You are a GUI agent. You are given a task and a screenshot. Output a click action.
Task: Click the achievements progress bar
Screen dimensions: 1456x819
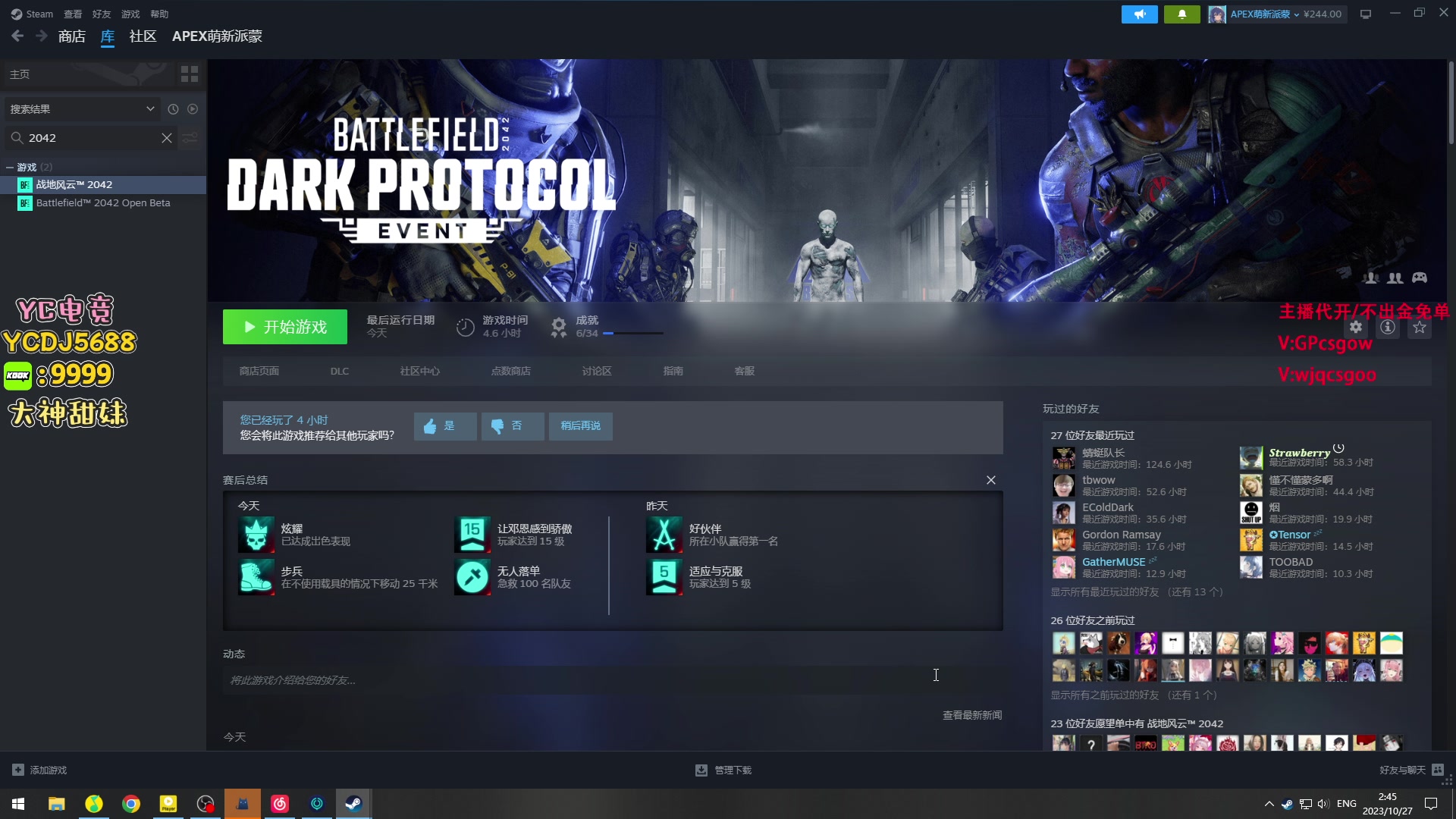pyautogui.click(x=632, y=334)
